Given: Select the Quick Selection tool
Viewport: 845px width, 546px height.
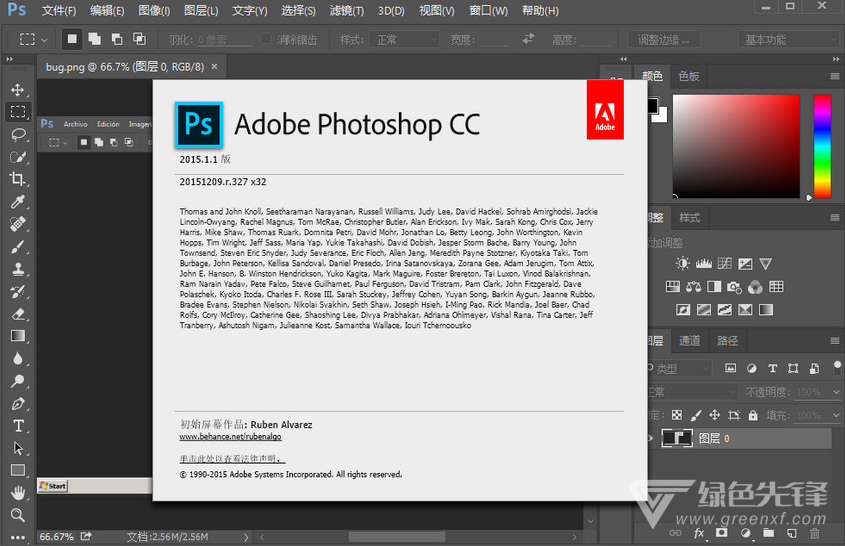Looking at the screenshot, I should pyautogui.click(x=18, y=157).
